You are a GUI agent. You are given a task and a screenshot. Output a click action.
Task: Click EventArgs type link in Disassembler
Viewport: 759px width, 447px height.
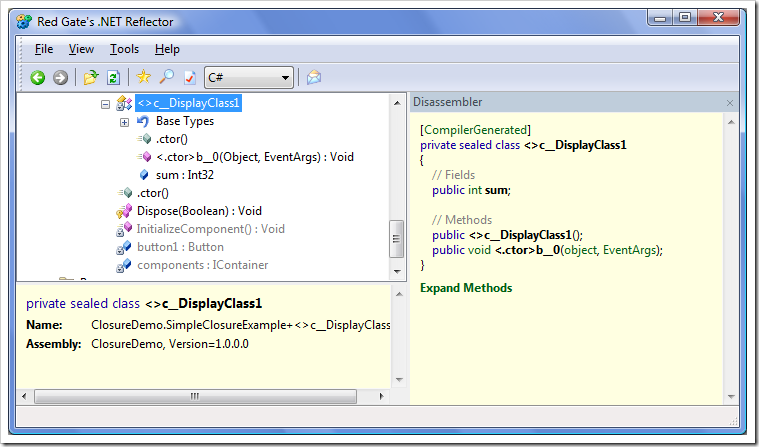[630, 250]
